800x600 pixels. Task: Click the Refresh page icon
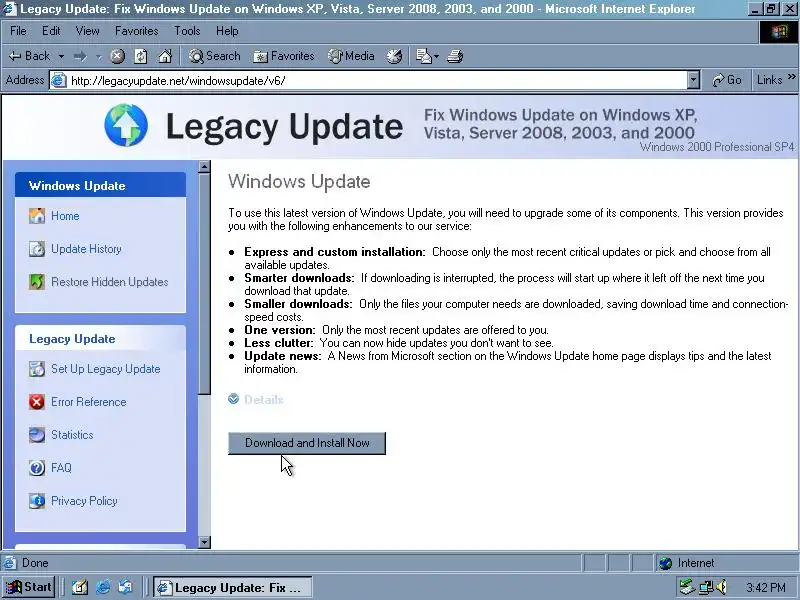(x=141, y=56)
